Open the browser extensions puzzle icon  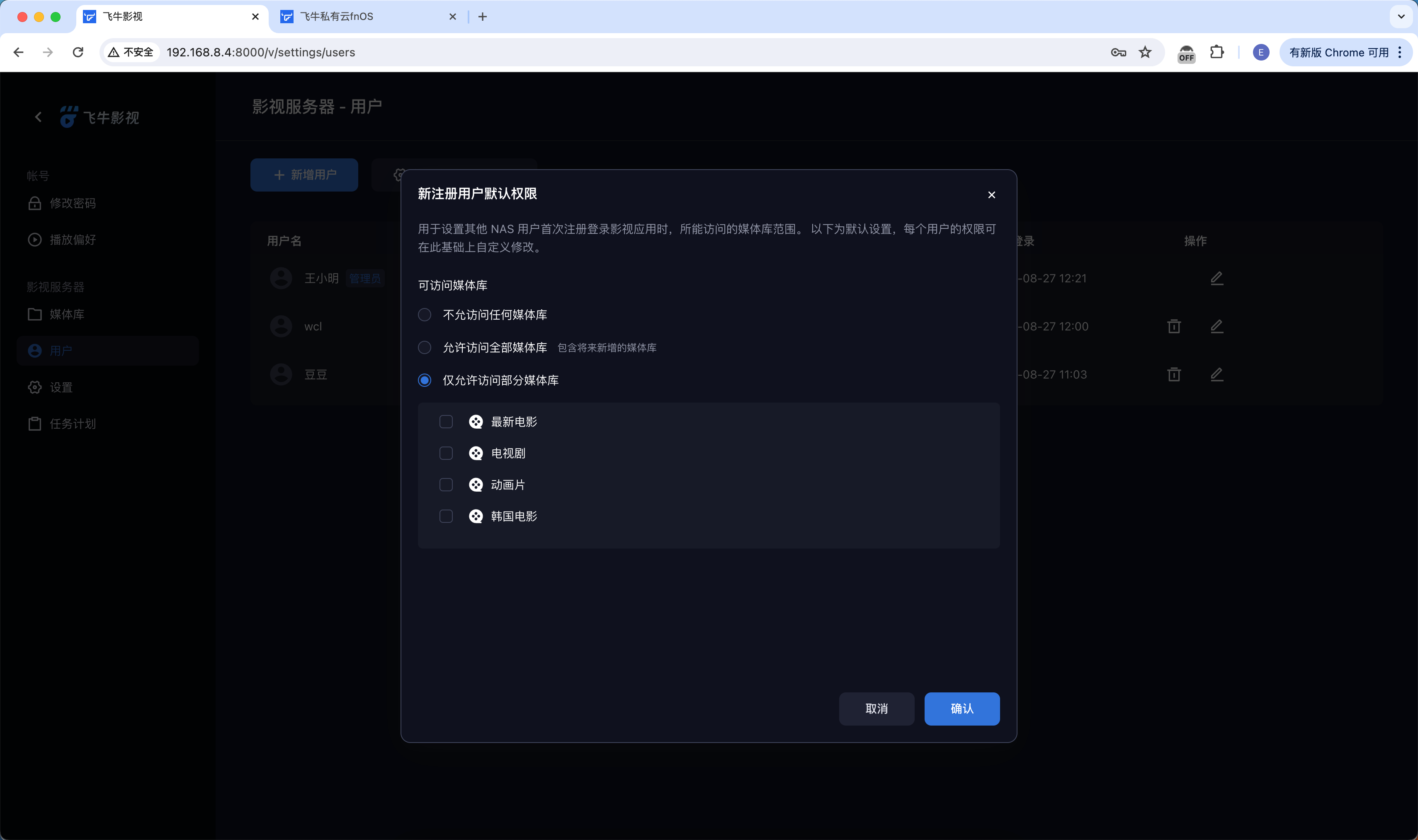click(x=1216, y=52)
